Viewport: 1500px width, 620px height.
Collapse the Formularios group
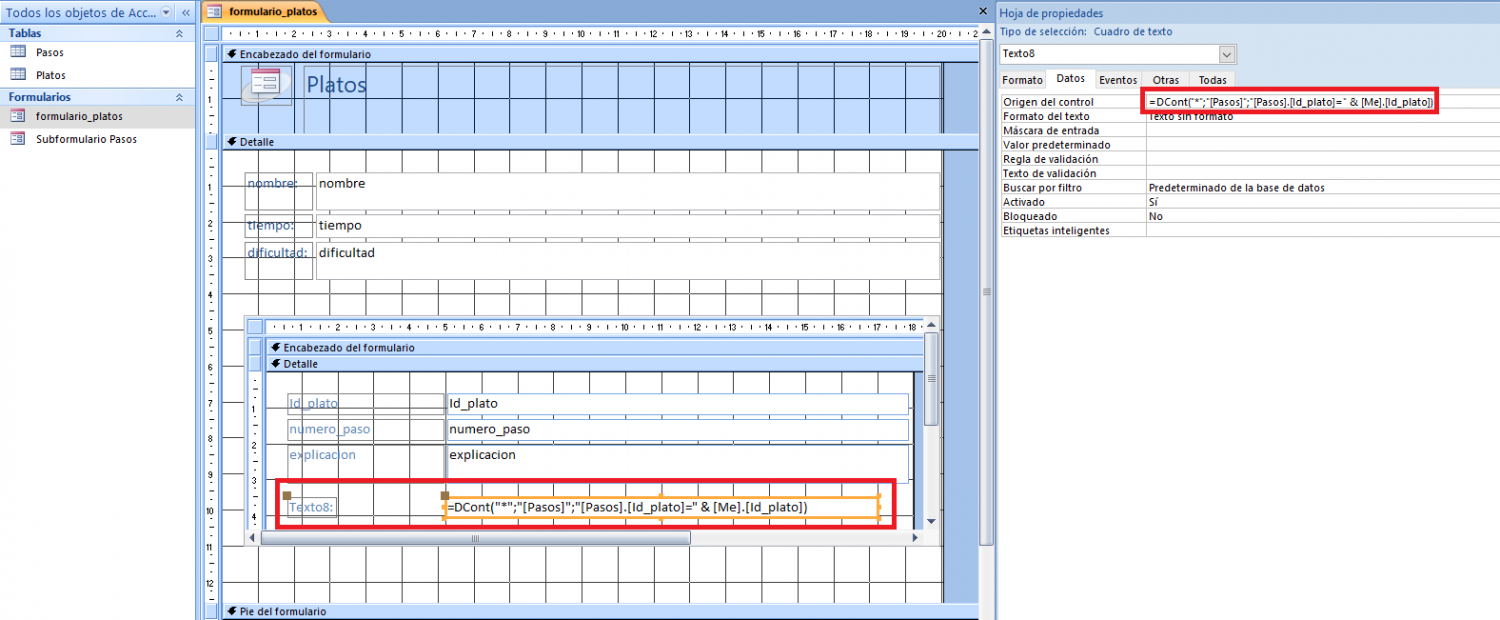(180, 97)
